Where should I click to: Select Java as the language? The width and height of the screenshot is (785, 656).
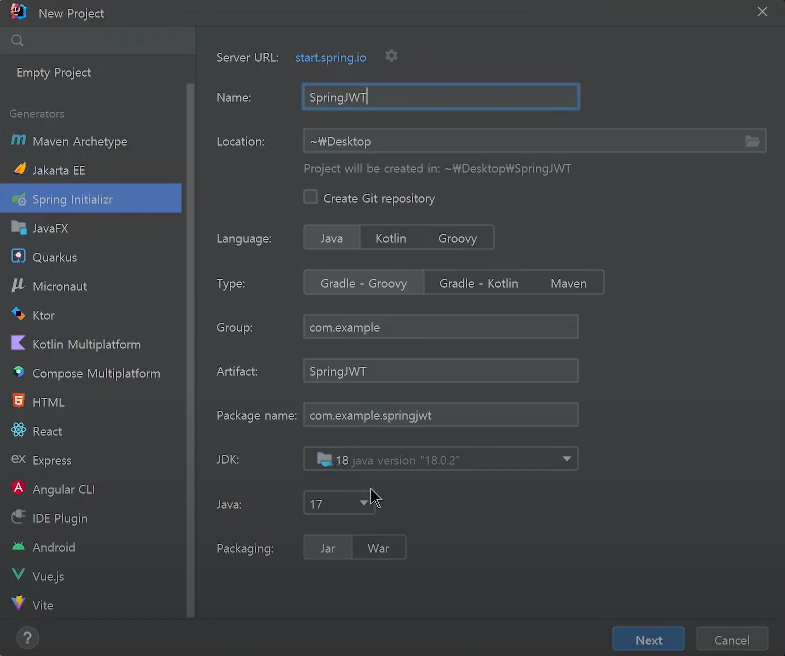[331, 238]
